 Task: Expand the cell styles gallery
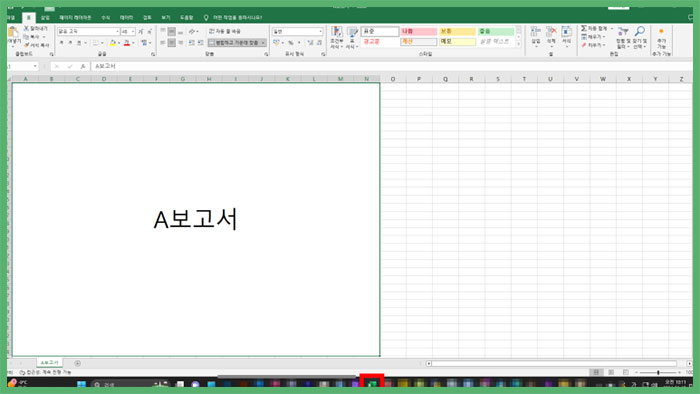518,45
